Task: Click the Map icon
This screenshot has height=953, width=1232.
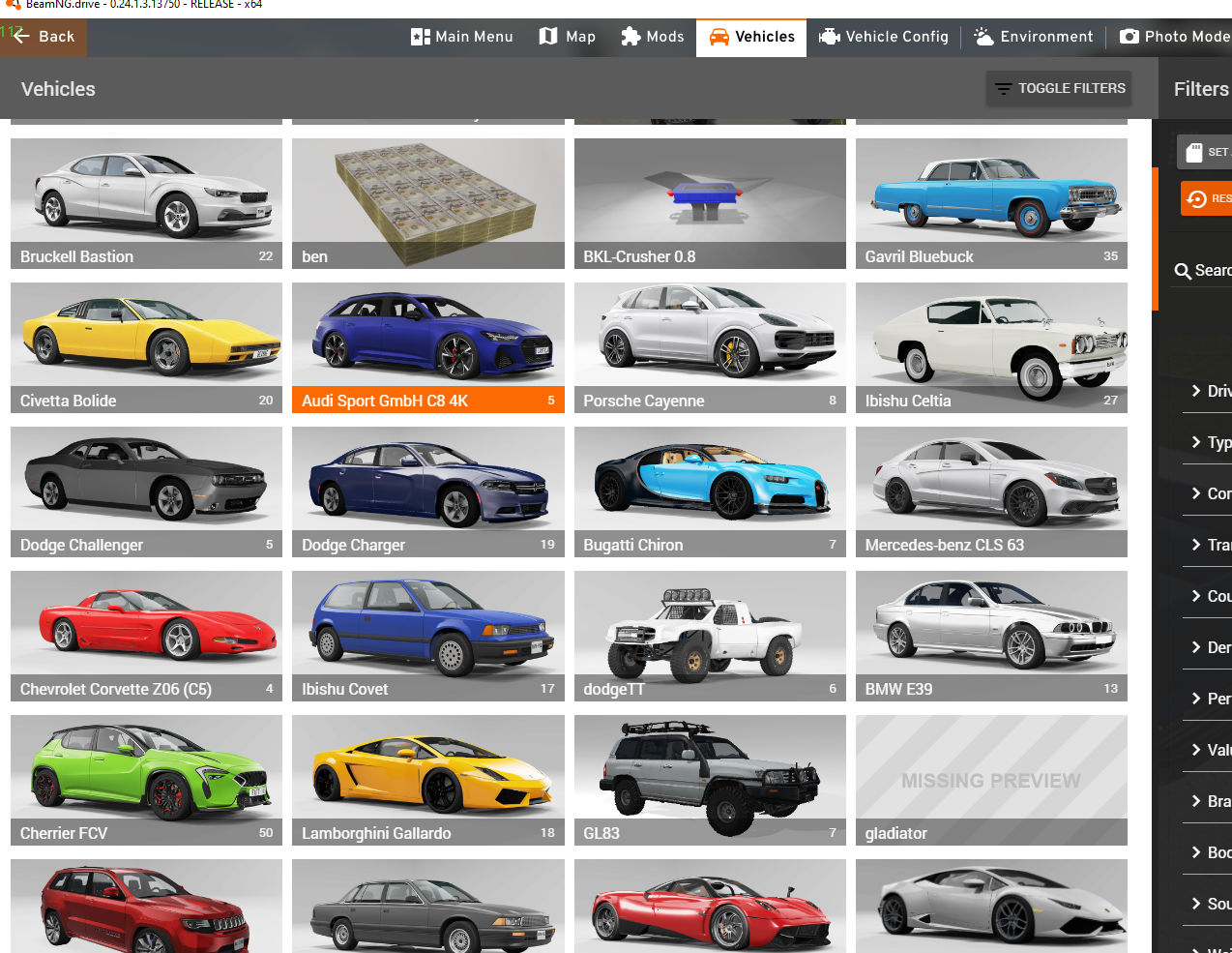Action: (x=548, y=37)
